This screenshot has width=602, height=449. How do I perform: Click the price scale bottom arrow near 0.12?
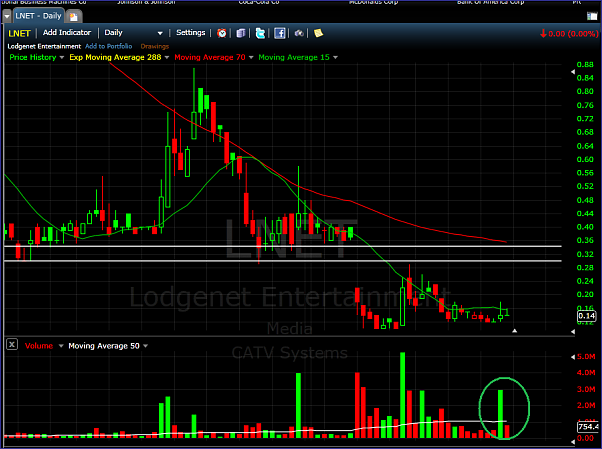click(573, 331)
